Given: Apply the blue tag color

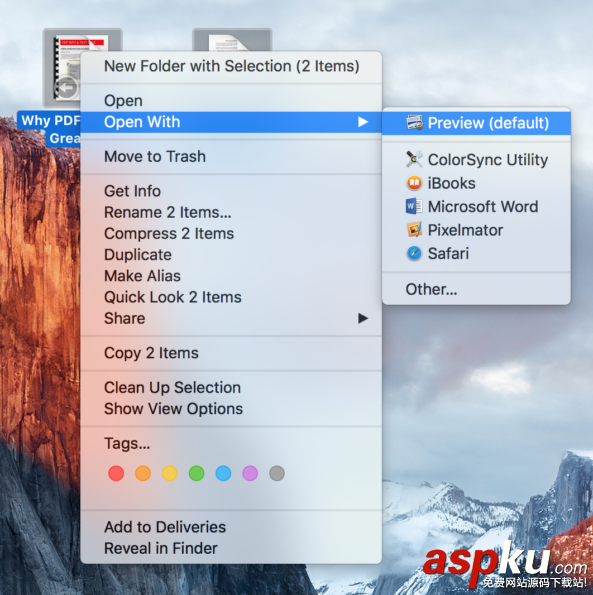Looking at the screenshot, I should coord(223,473).
